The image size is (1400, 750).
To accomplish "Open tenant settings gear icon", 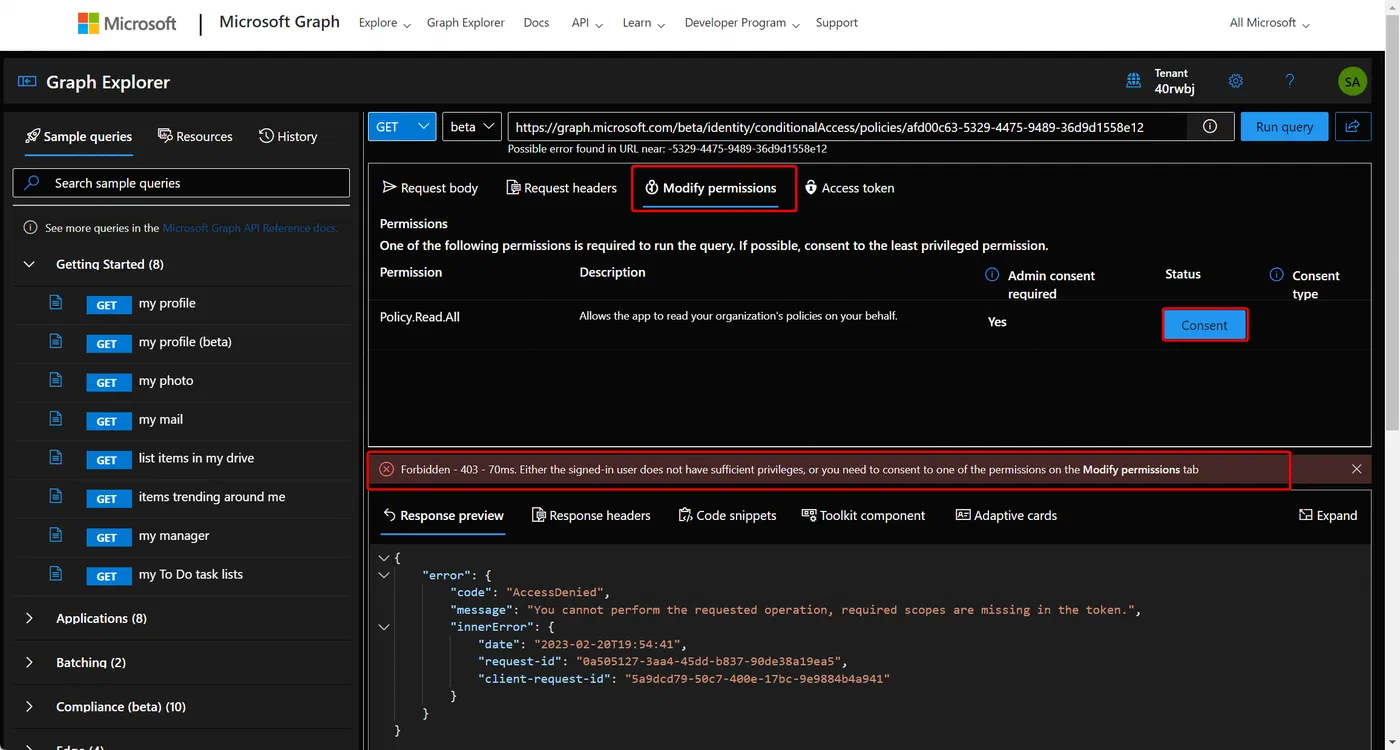I will pyautogui.click(x=1236, y=81).
